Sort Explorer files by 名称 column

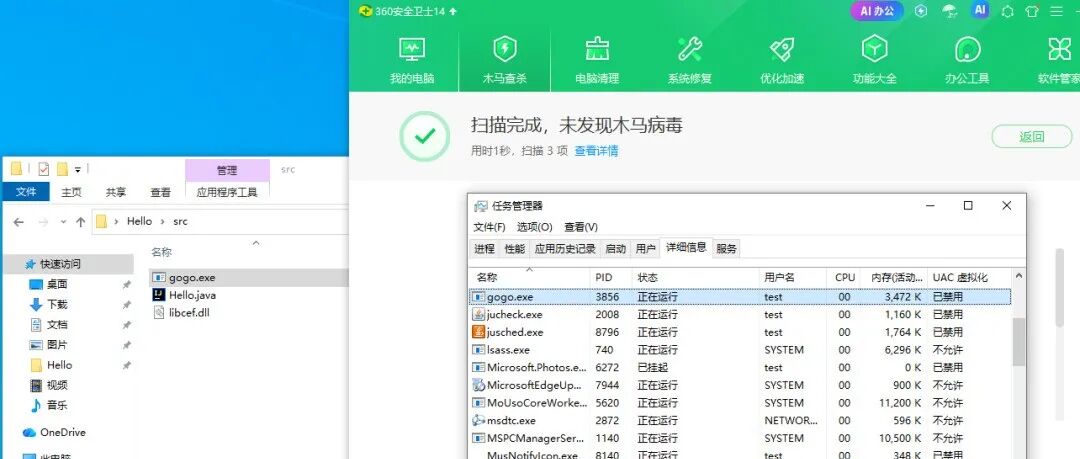[161, 252]
